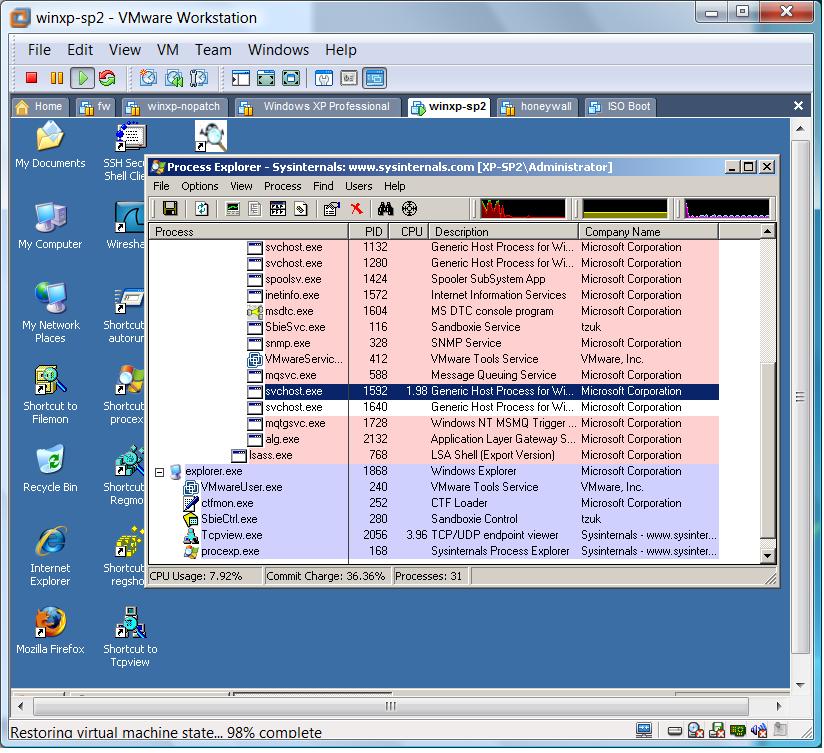Switch to the ISO Boot tab
Viewport: 824px width, 753px height.
pos(620,107)
